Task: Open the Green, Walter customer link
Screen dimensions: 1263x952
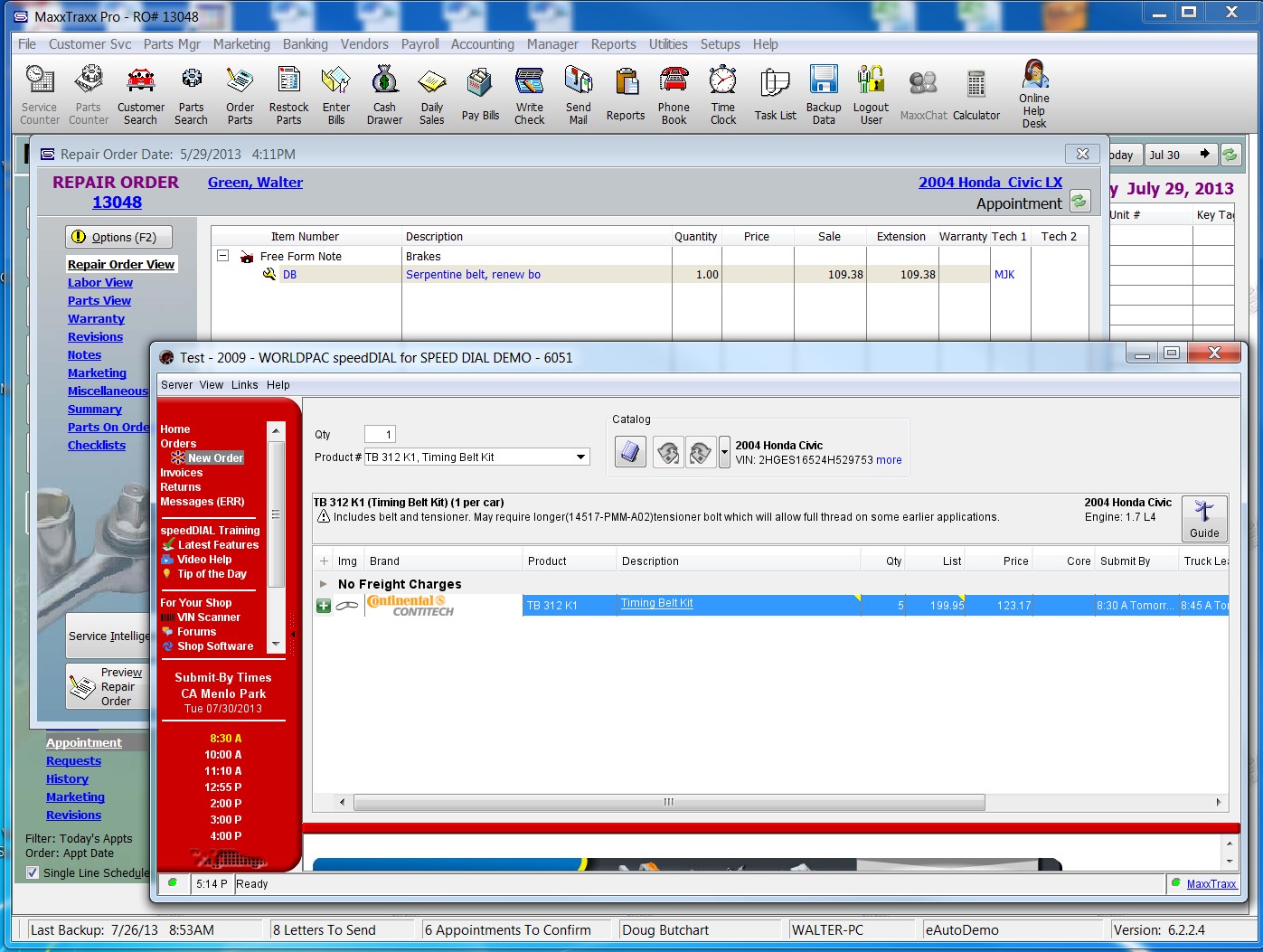Action: [255, 183]
